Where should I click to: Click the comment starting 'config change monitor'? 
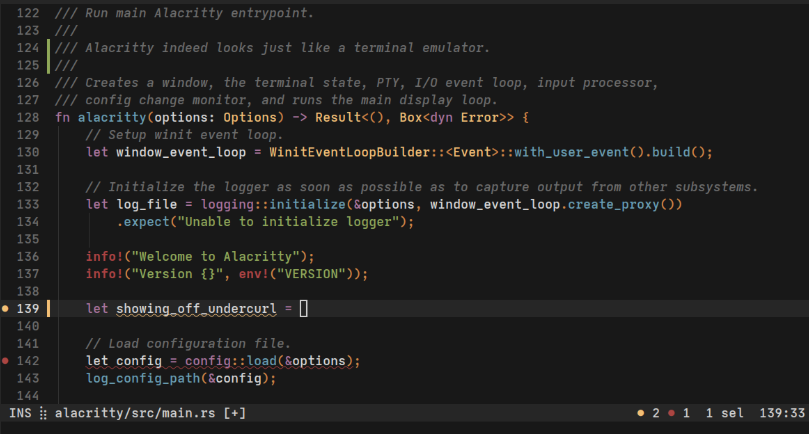coord(276,100)
